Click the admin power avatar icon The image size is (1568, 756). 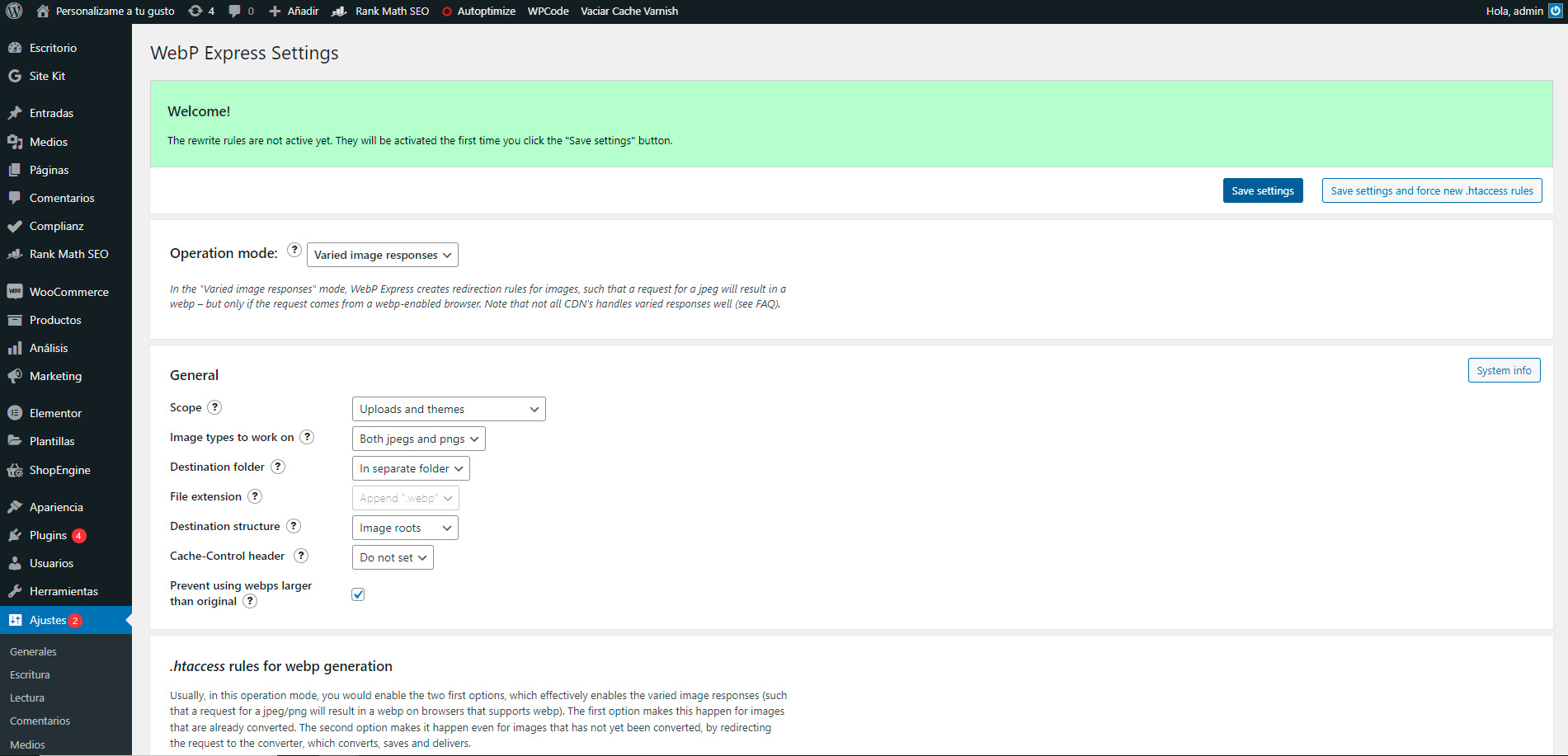(x=1556, y=11)
